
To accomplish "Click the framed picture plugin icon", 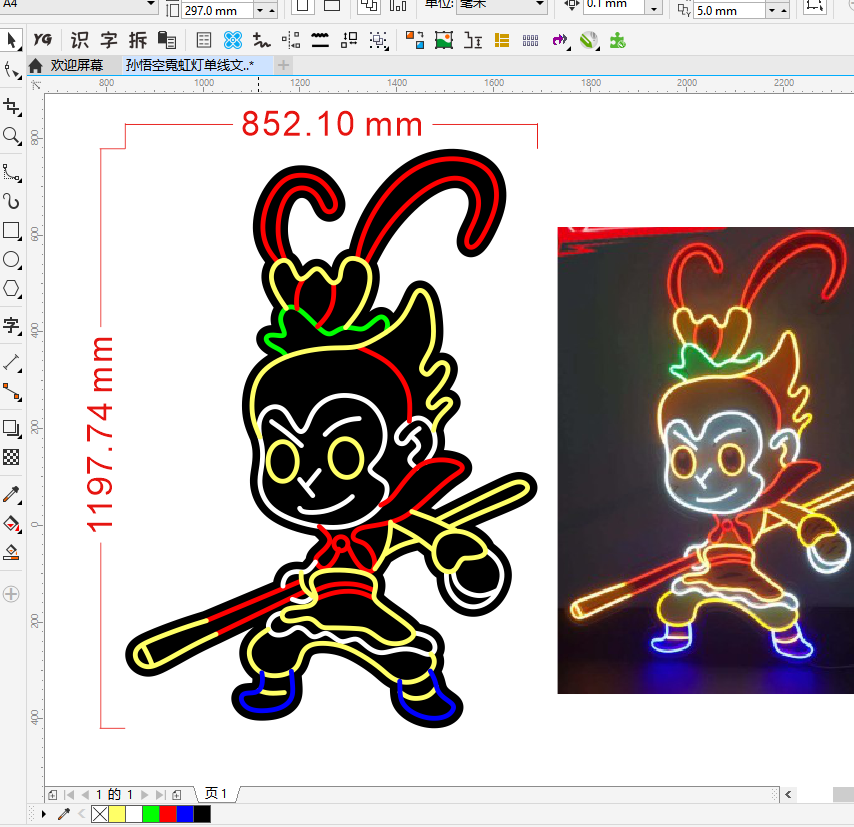I will click(x=444, y=40).
